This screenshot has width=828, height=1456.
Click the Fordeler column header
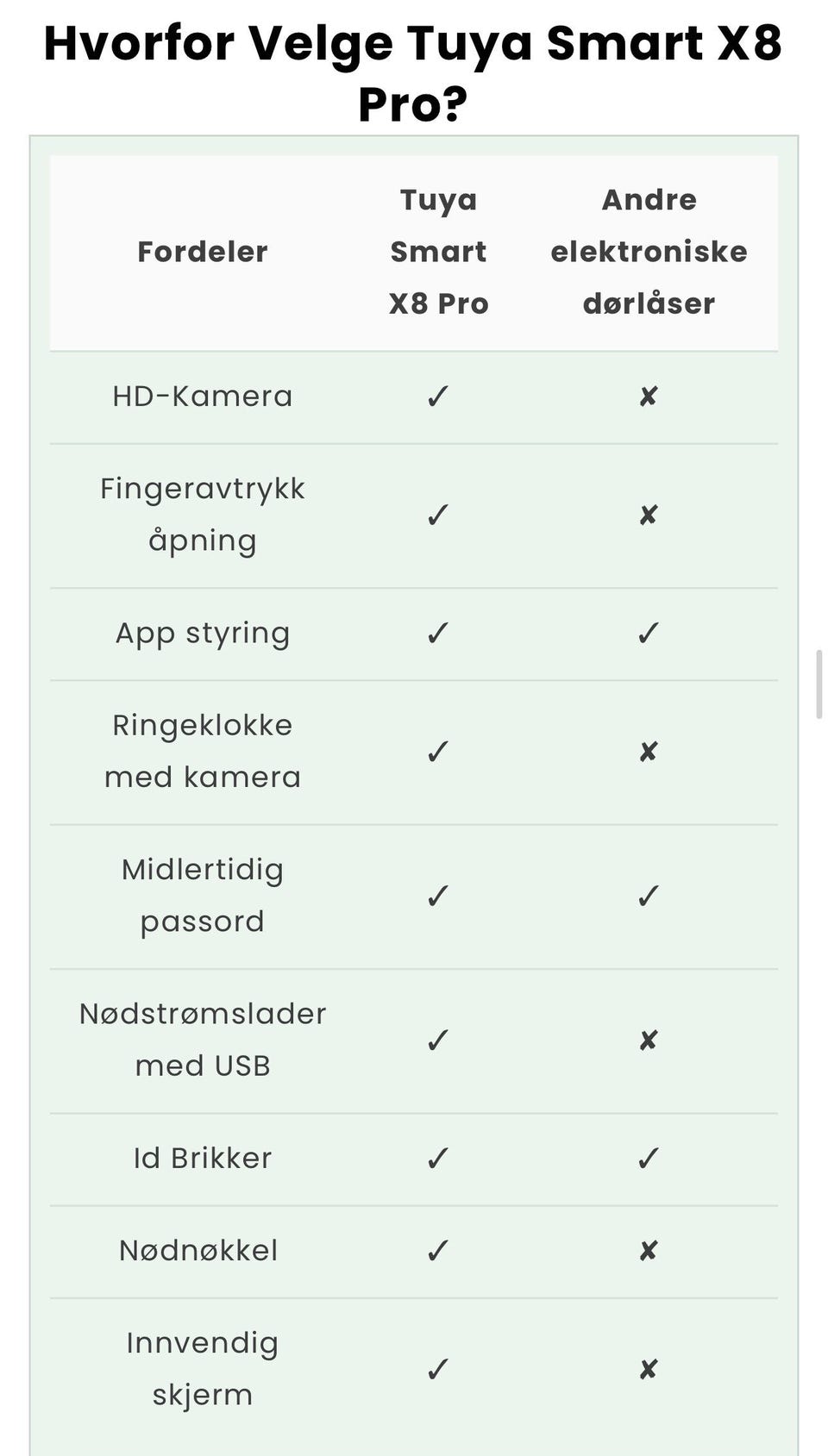click(x=203, y=252)
